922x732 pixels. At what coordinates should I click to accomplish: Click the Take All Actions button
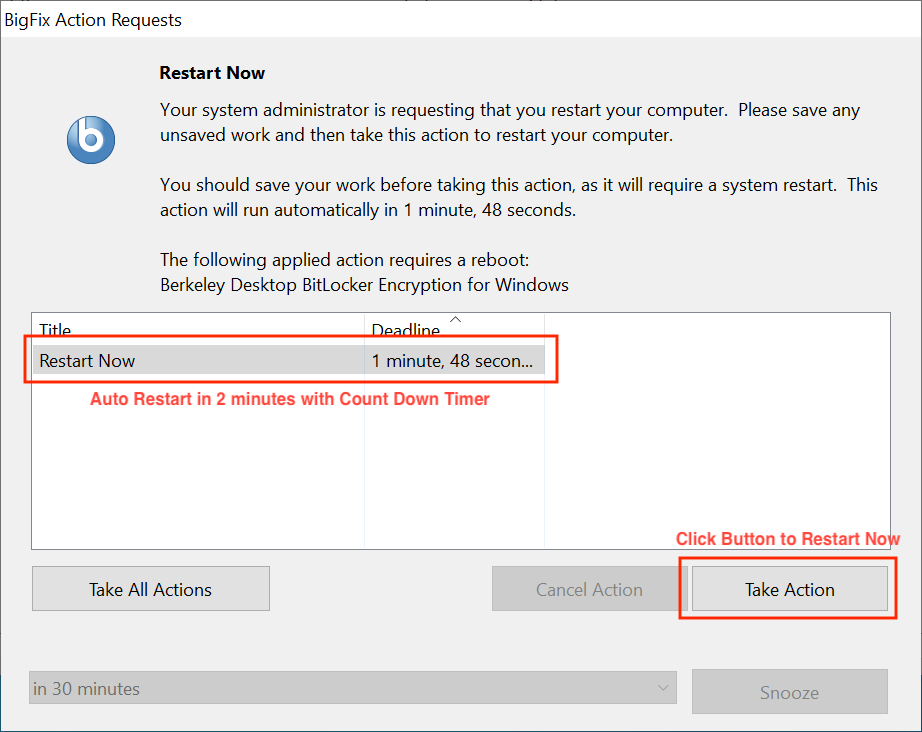click(150, 589)
